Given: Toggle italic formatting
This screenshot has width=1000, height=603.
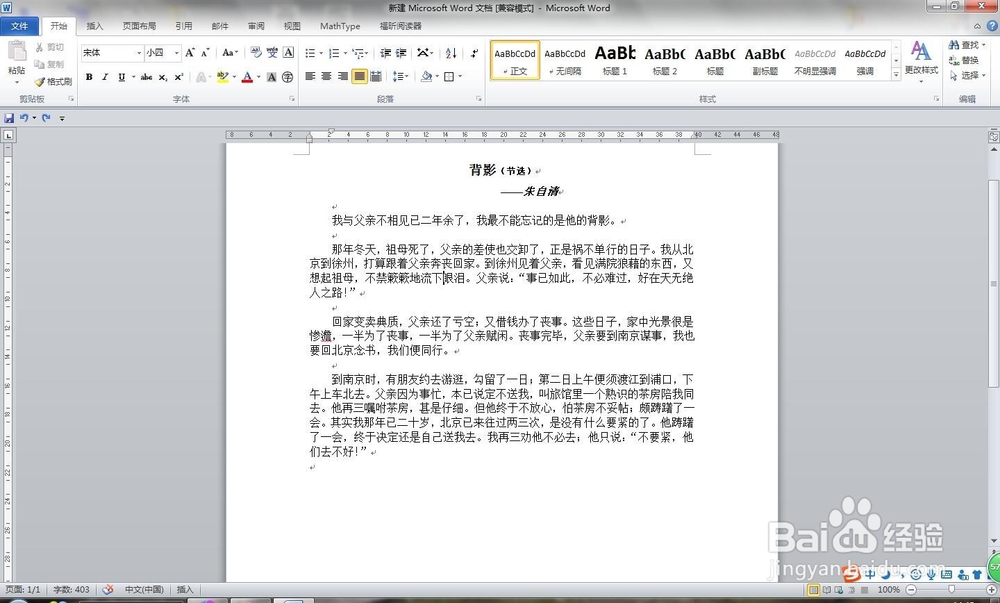Looking at the screenshot, I should coord(105,77).
